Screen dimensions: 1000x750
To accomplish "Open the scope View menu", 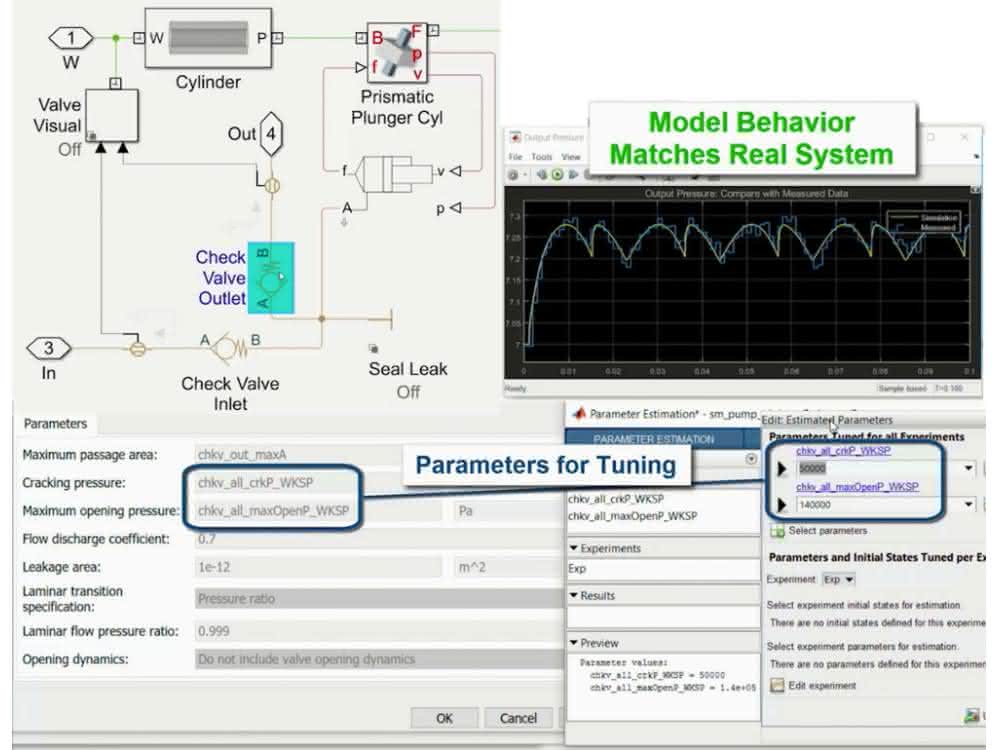I will 570,156.
